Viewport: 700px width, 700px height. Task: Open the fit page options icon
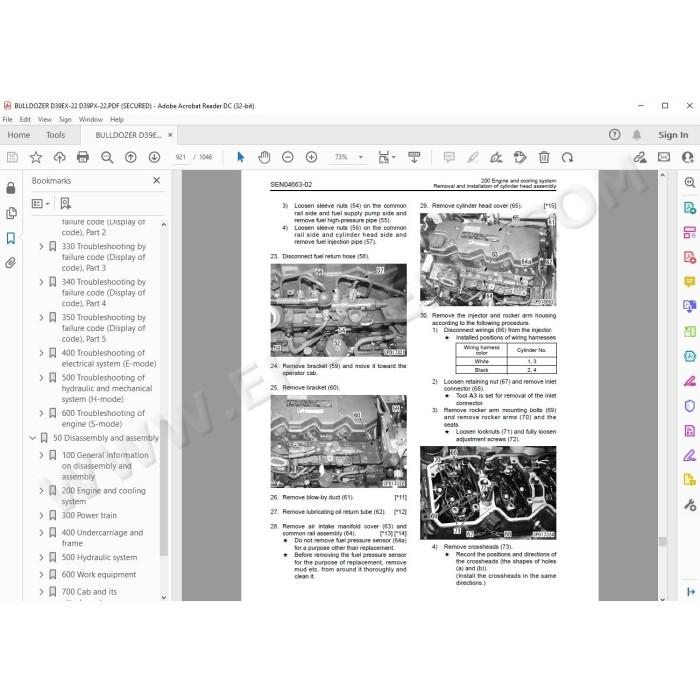pos(387,157)
